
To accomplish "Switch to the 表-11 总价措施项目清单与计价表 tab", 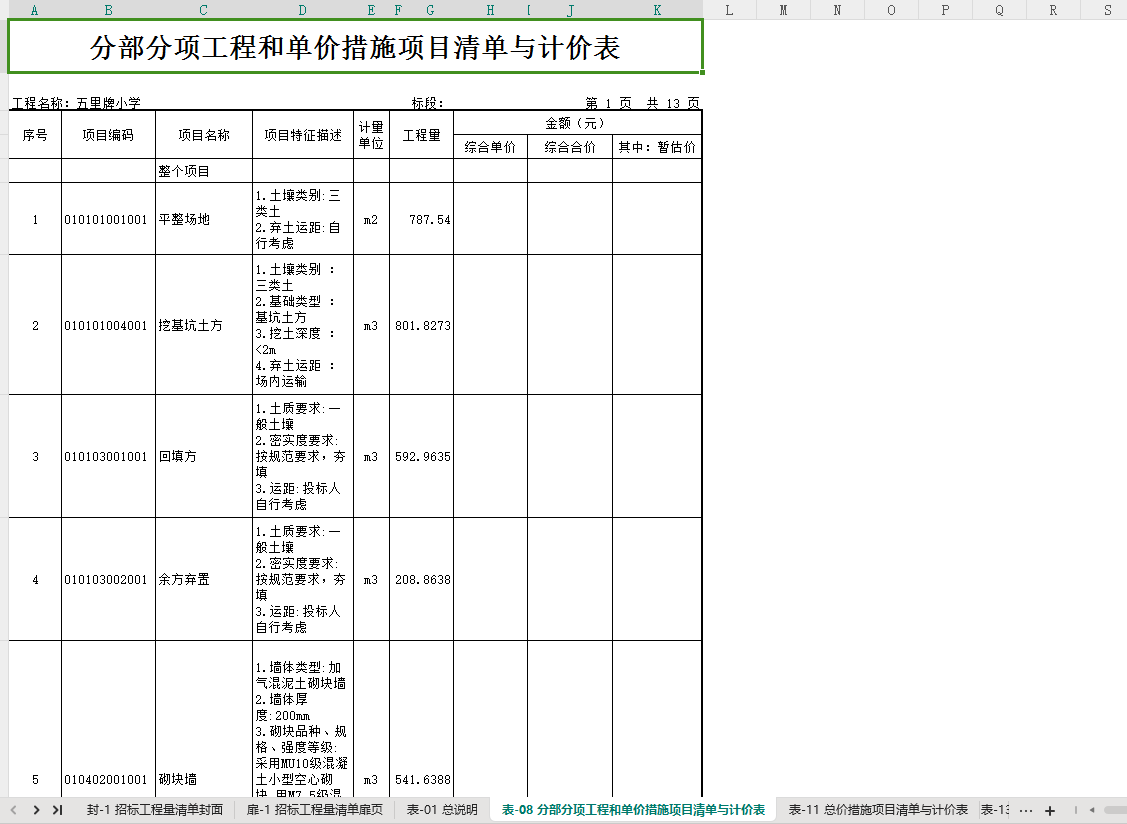I will (x=878, y=810).
